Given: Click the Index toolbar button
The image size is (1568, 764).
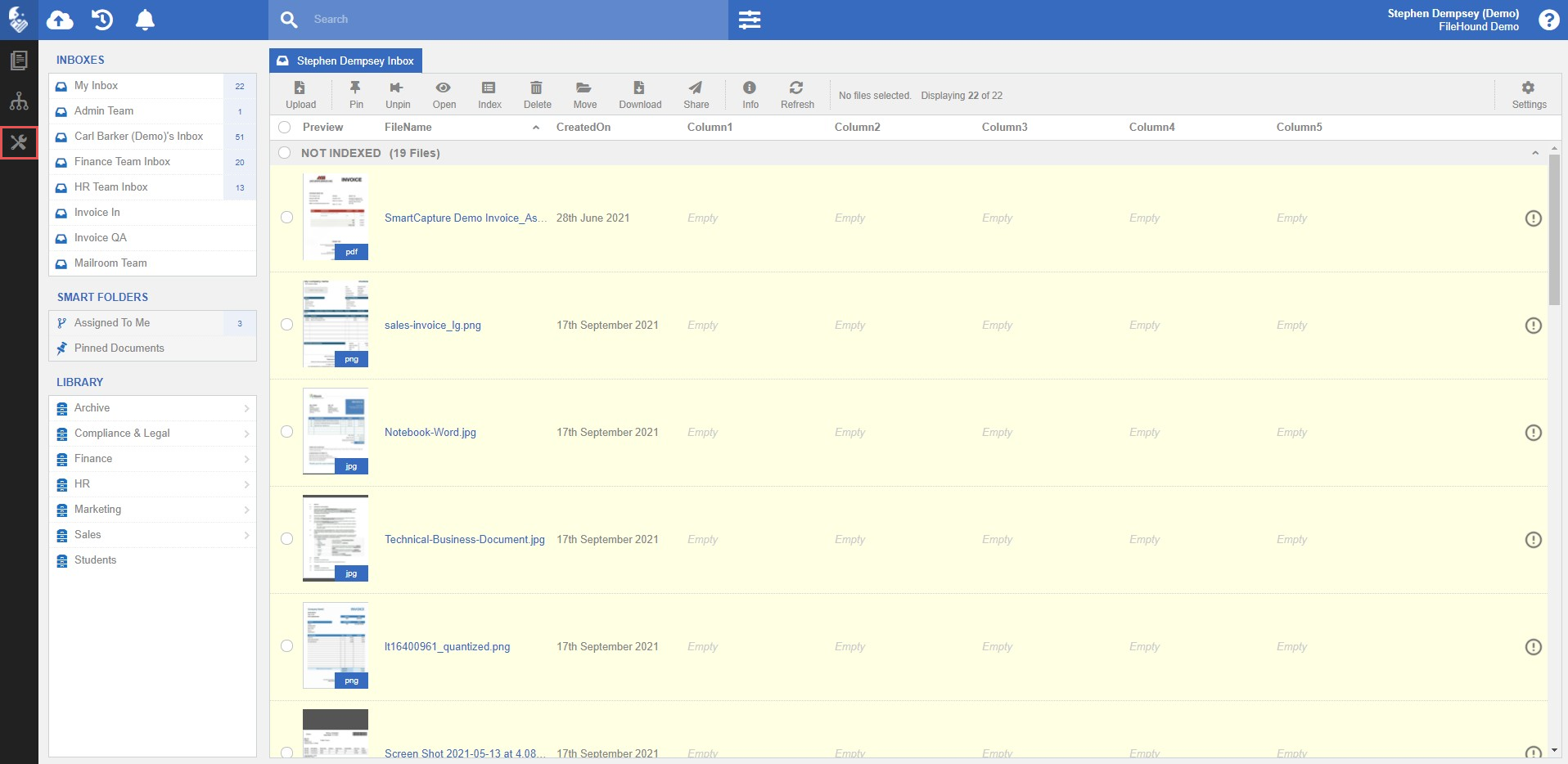Looking at the screenshot, I should click(x=489, y=95).
